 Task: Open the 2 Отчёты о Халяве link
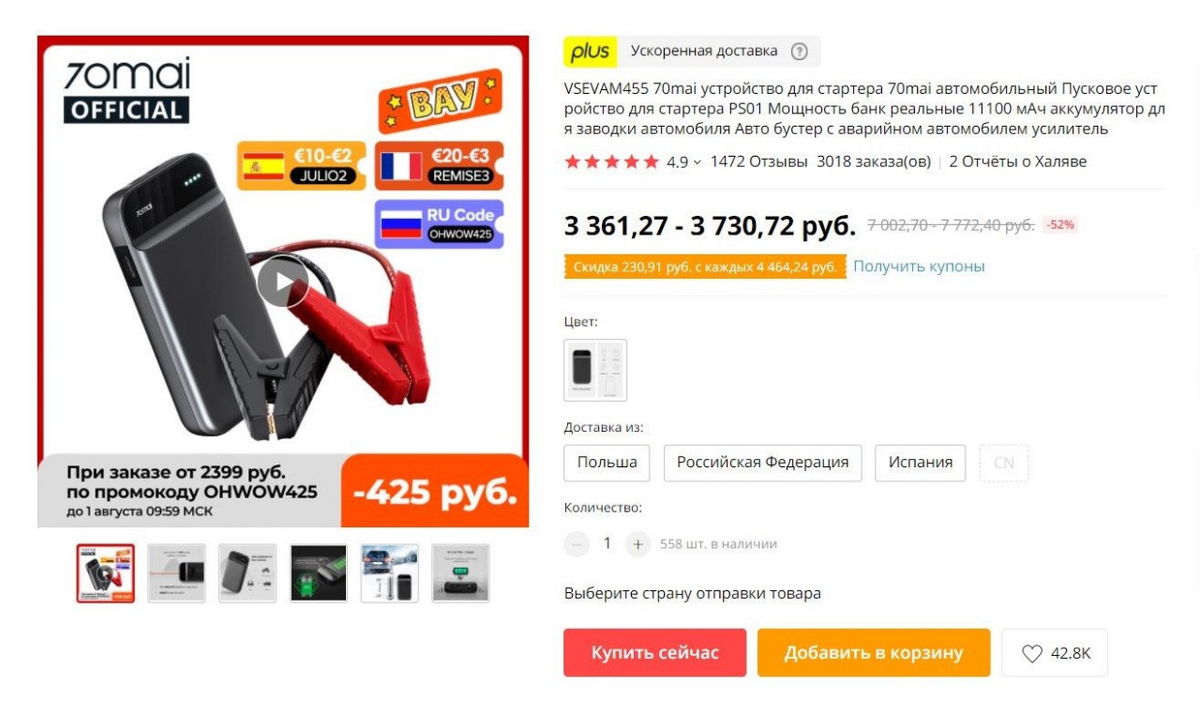[1017, 162]
